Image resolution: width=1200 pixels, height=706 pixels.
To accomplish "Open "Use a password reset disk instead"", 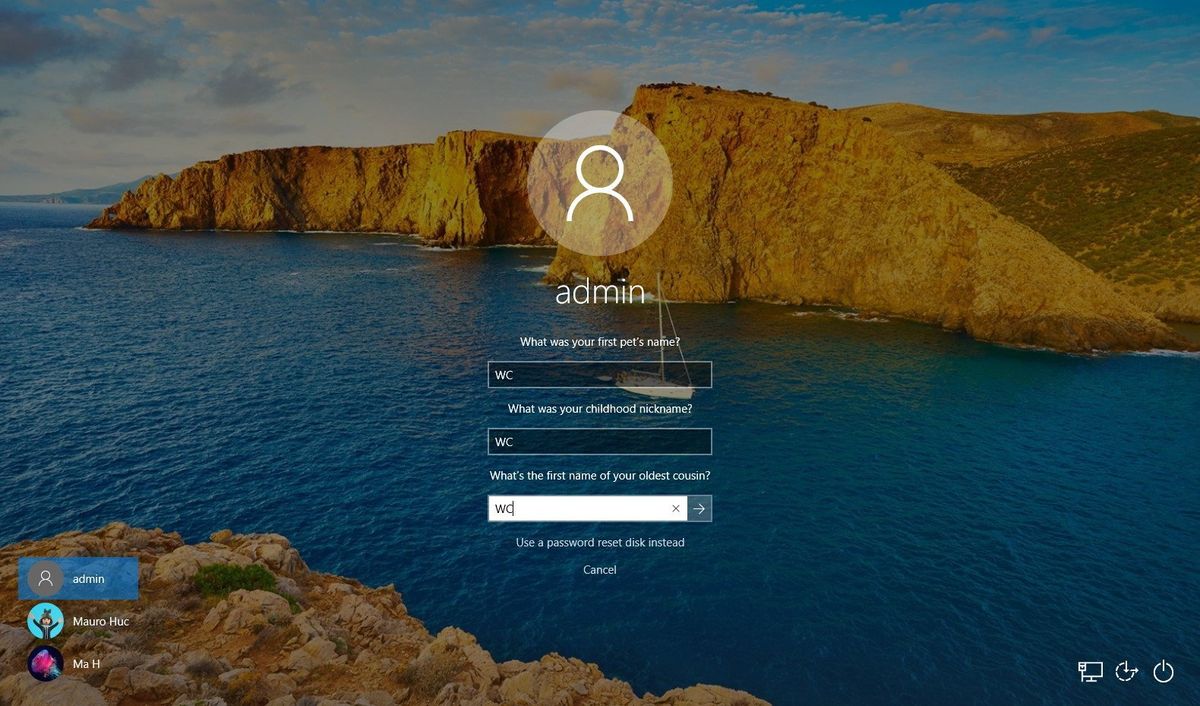I will point(599,542).
